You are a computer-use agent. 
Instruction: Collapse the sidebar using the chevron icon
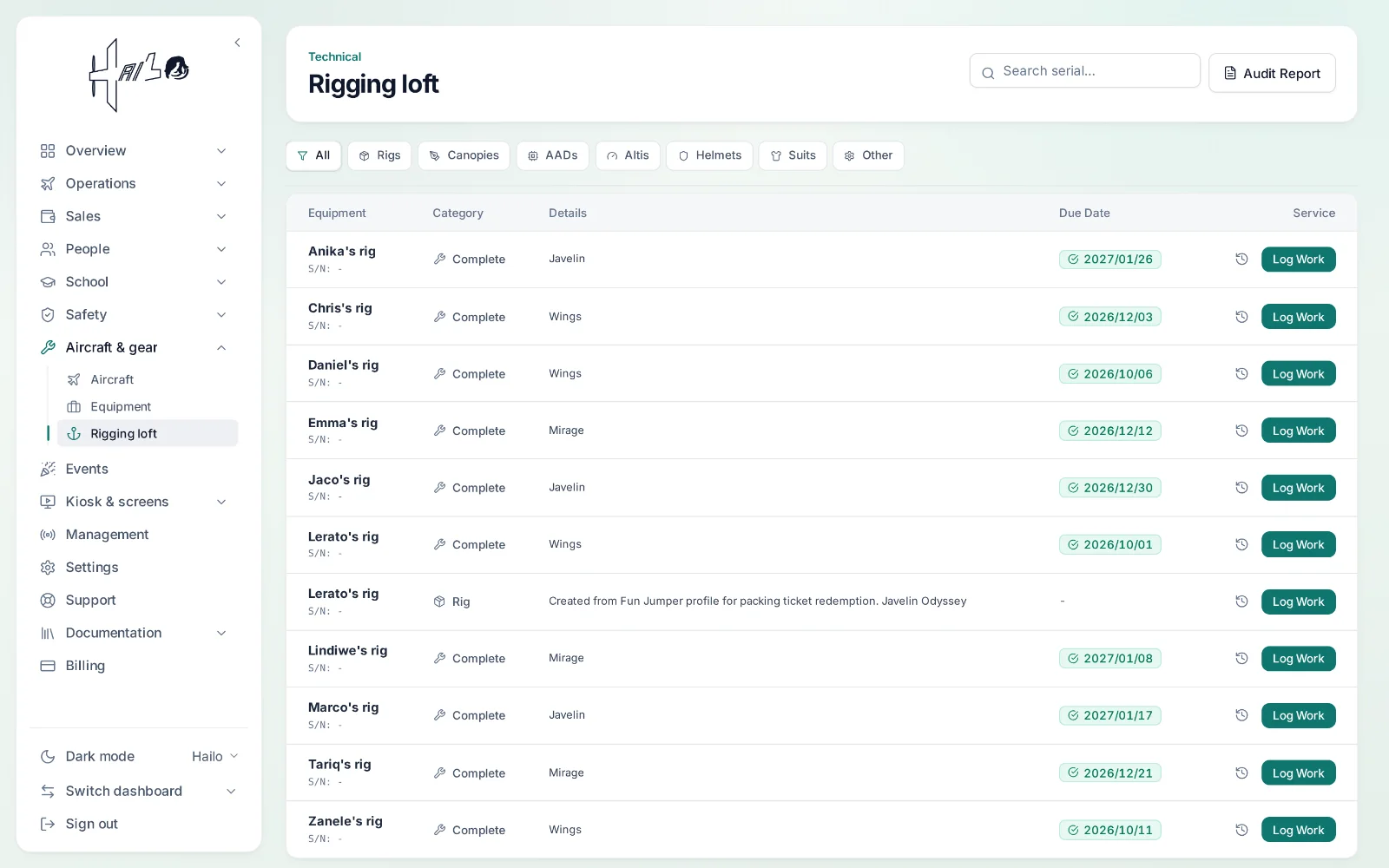[x=237, y=43]
